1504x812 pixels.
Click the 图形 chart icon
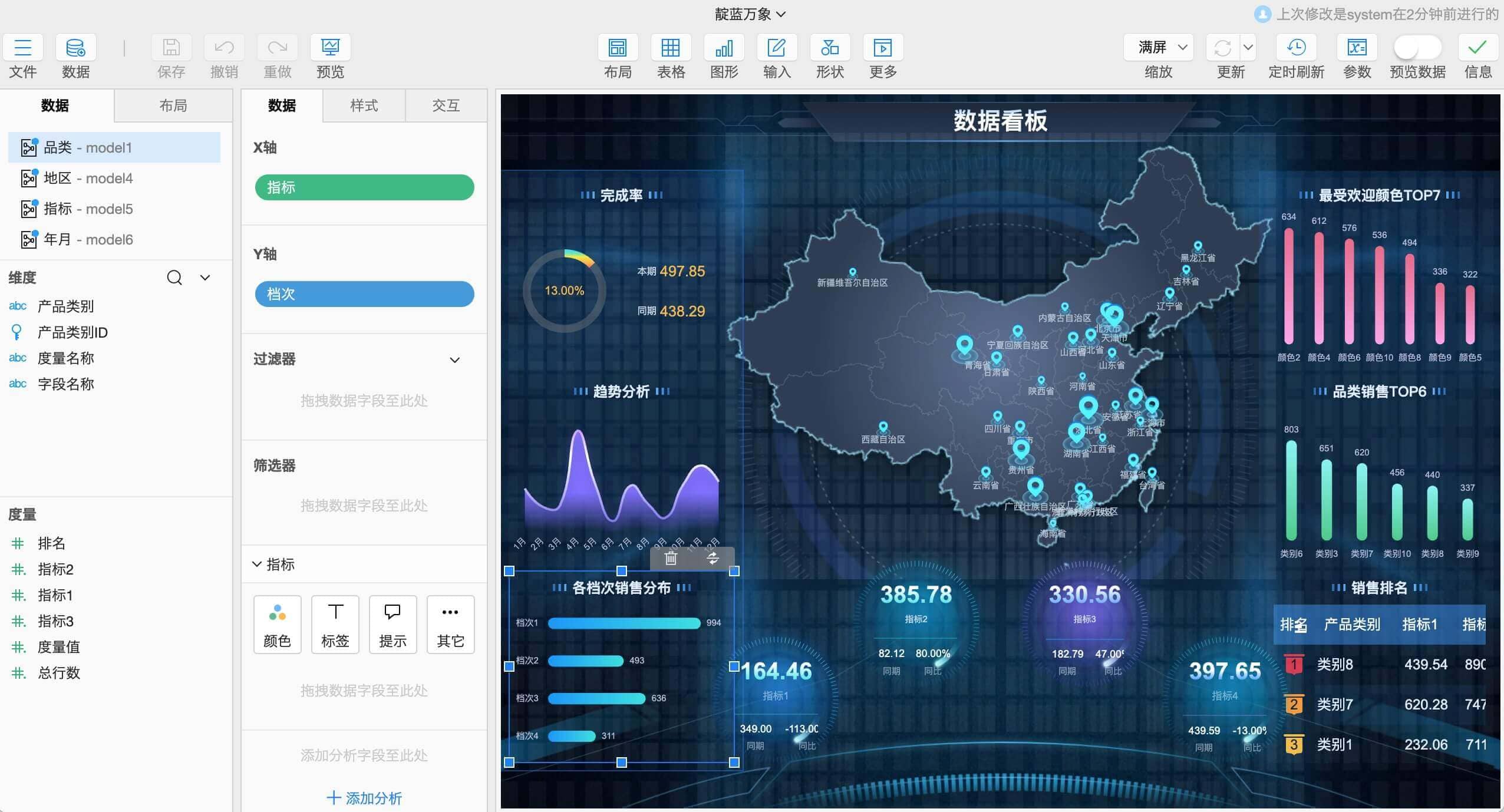click(x=724, y=48)
